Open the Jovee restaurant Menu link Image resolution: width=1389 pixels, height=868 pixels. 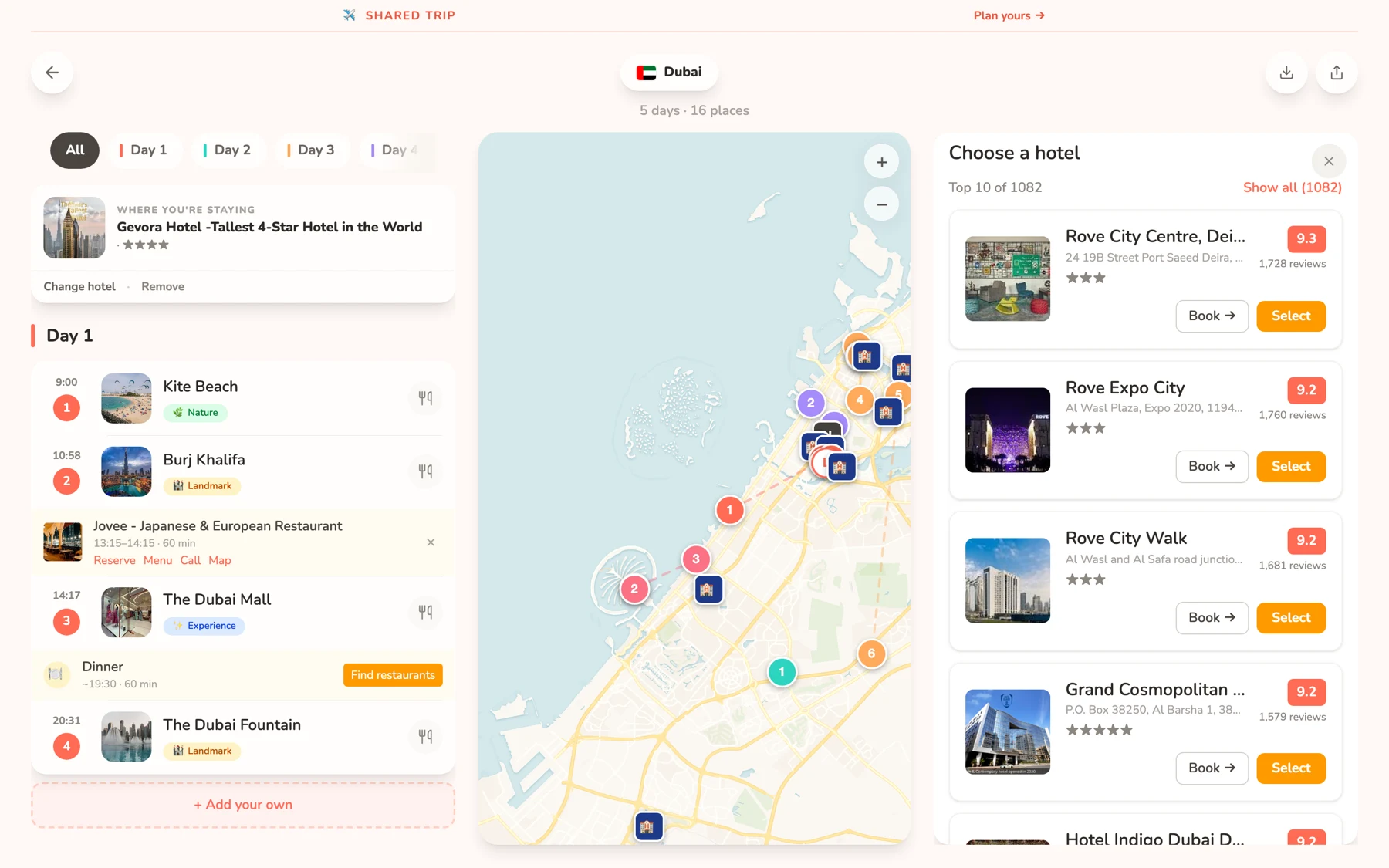click(157, 560)
